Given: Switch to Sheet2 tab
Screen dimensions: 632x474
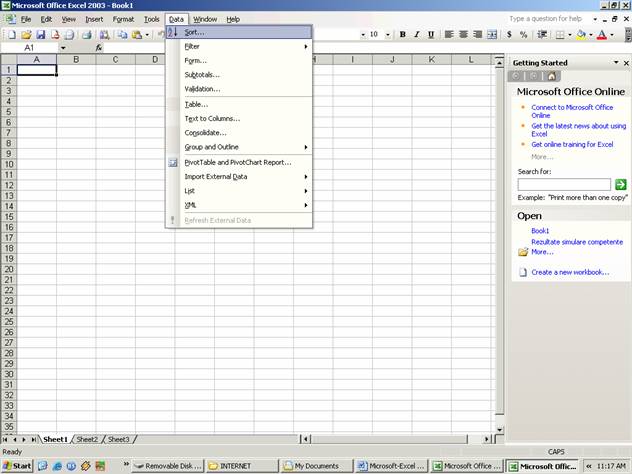Looking at the screenshot, I should (x=87, y=439).
